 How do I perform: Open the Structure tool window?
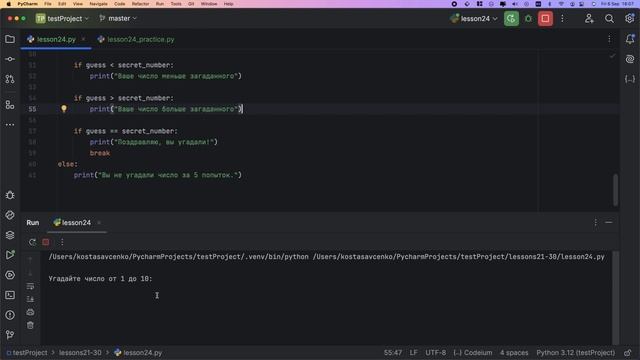[10, 105]
